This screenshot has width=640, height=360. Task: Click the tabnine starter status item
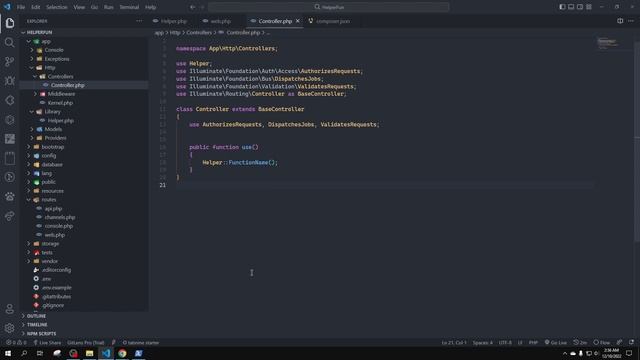coord(141,342)
